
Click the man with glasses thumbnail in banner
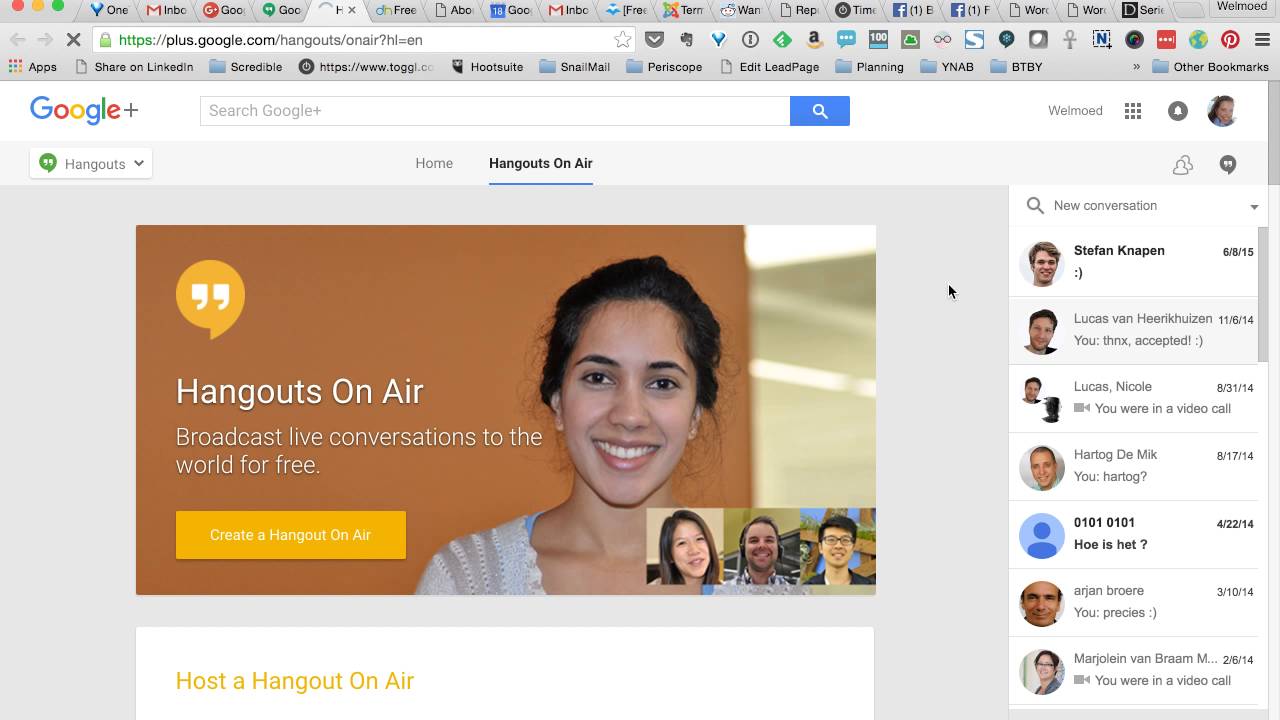[x=837, y=546]
